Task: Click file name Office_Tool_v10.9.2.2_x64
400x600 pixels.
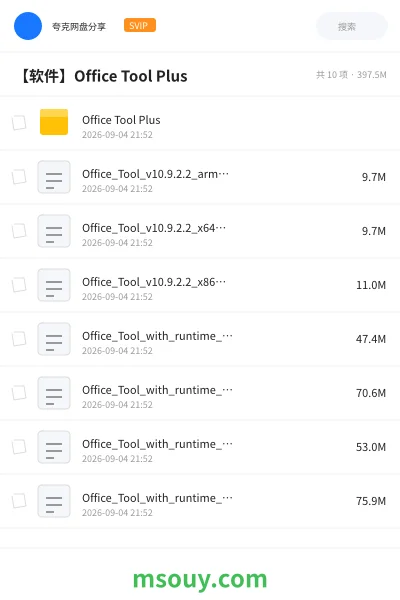Action: [154, 228]
